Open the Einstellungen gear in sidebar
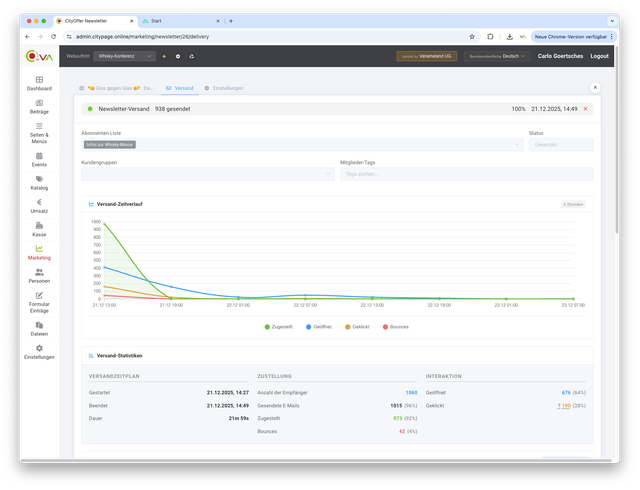 [39, 350]
